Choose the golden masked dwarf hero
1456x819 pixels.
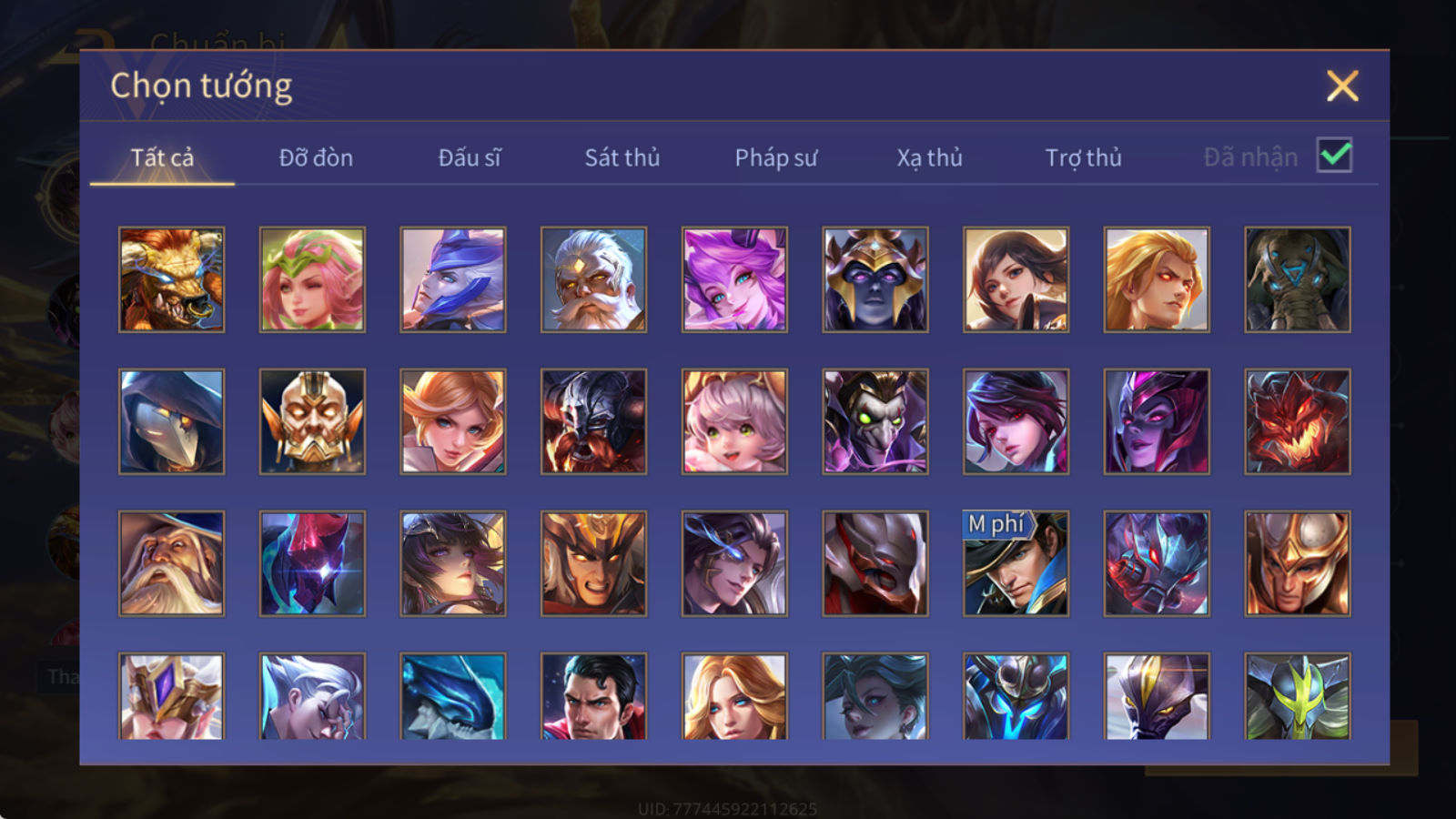pyautogui.click(x=312, y=421)
